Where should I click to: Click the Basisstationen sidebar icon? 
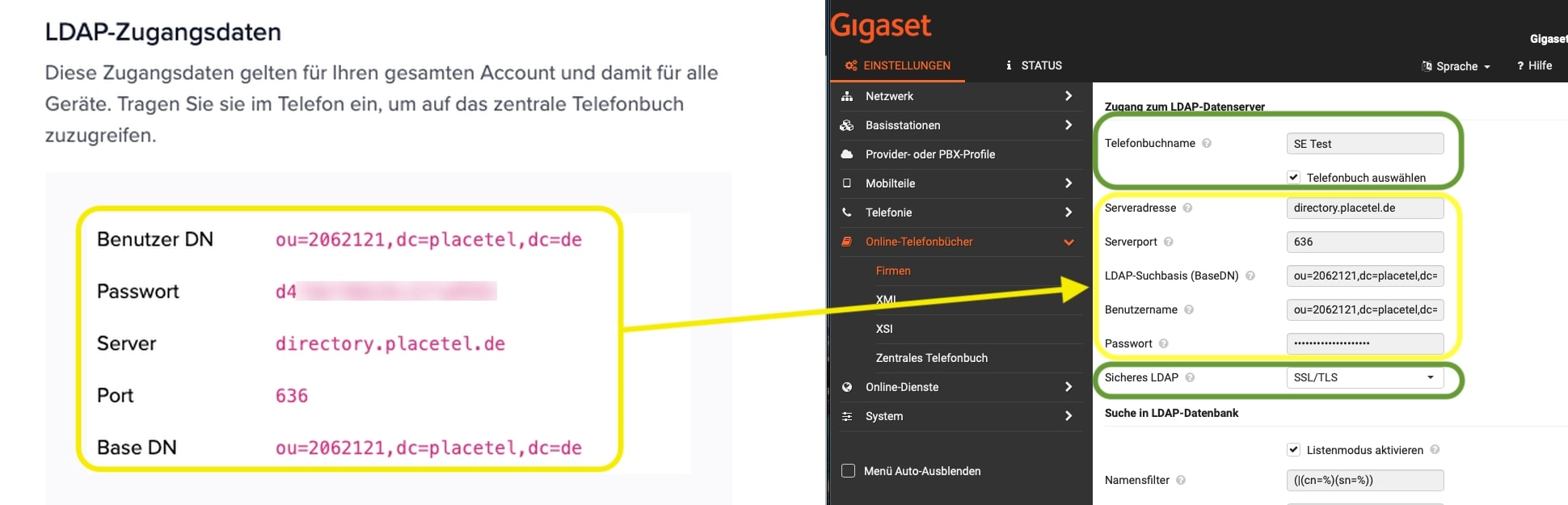pyautogui.click(x=847, y=125)
